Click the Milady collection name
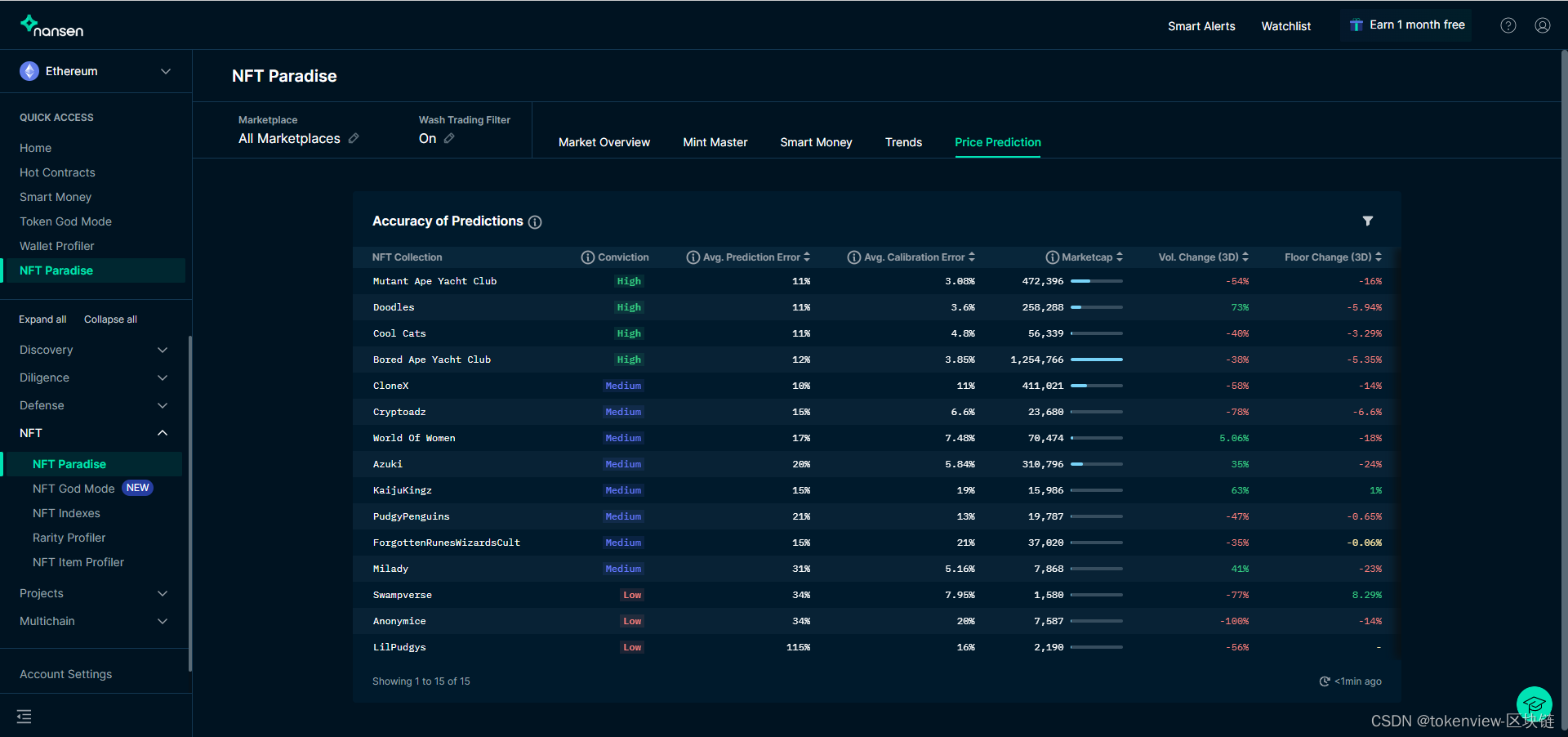Viewport: 1568px width, 737px height. click(x=390, y=569)
